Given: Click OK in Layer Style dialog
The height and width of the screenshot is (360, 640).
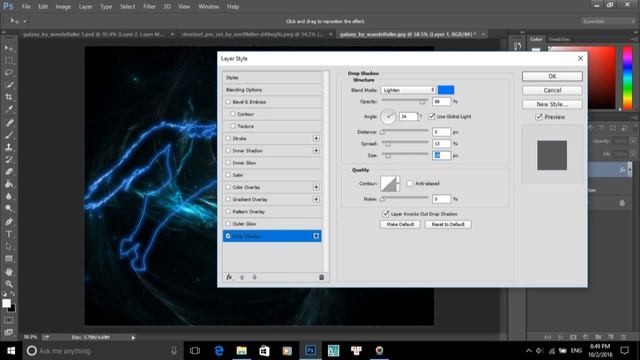Looking at the screenshot, I should pyautogui.click(x=552, y=76).
